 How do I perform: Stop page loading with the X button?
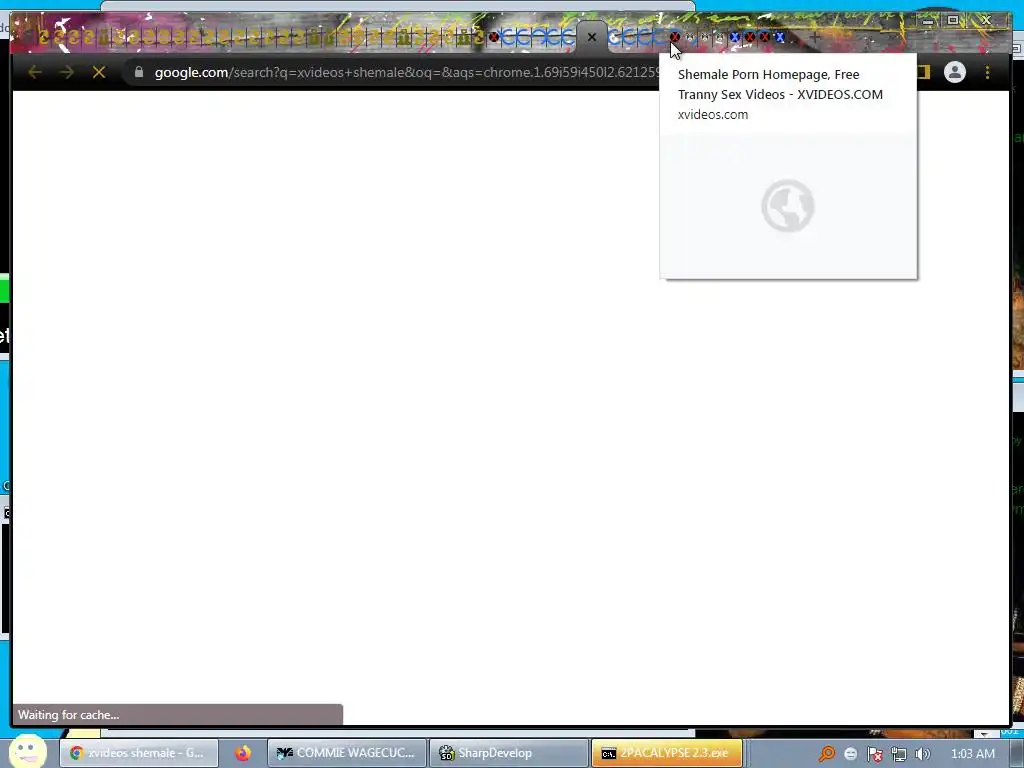tap(99, 72)
